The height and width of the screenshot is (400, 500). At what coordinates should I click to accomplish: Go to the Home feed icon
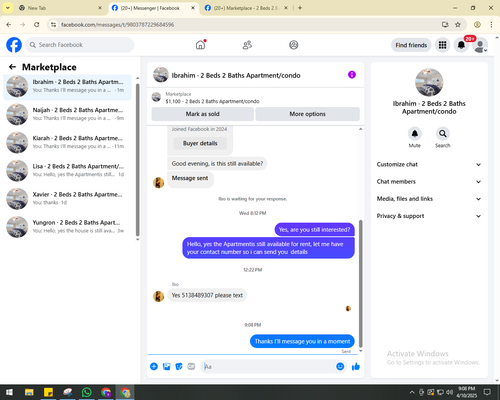point(200,45)
